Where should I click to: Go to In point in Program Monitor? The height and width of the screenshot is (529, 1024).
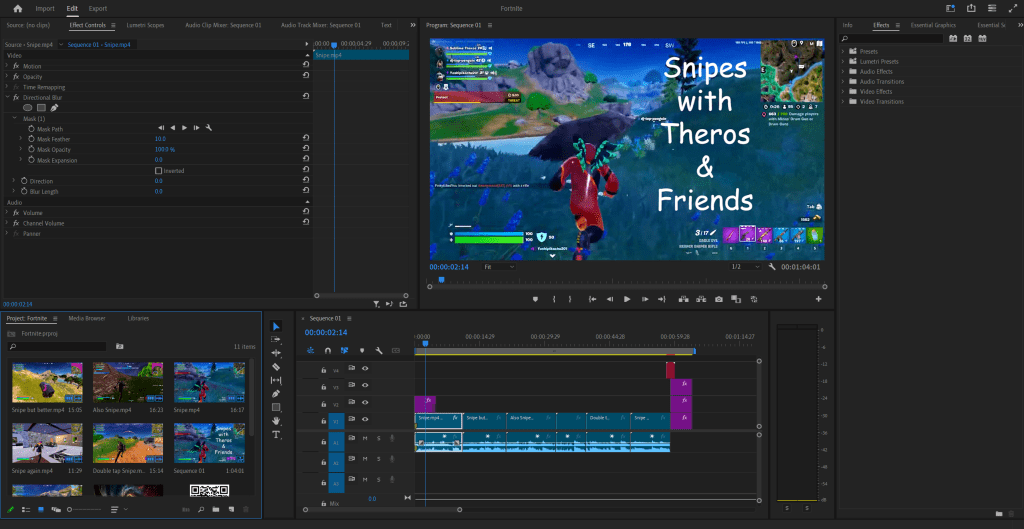coord(592,299)
